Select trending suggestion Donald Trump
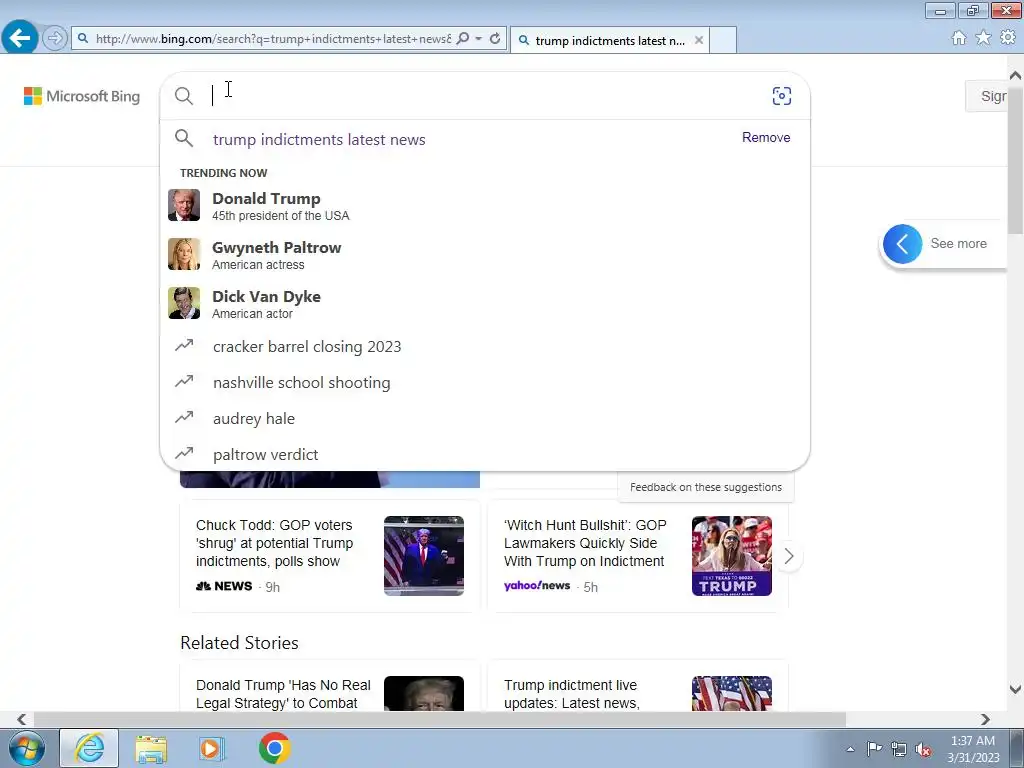 click(485, 206)
